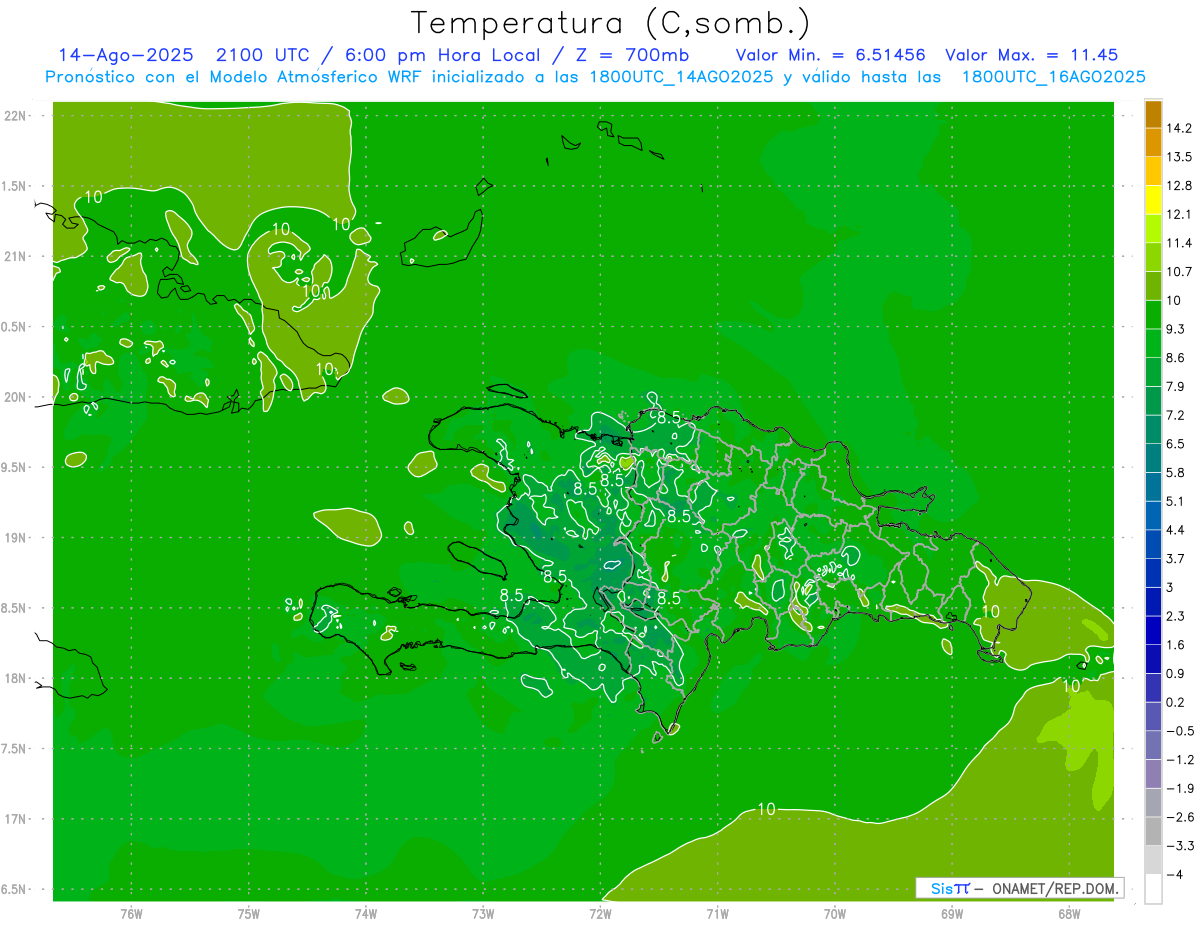Click the "12.8" color bar value
The height and width of the screenshot is (927, 1200).
(1179, 186)
